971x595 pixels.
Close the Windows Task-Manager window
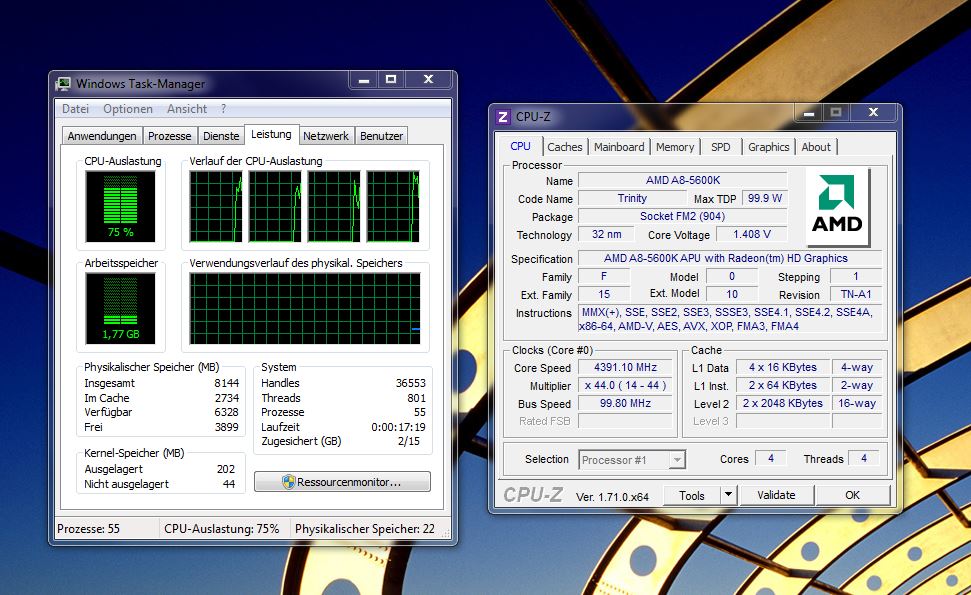coord(428,79)
